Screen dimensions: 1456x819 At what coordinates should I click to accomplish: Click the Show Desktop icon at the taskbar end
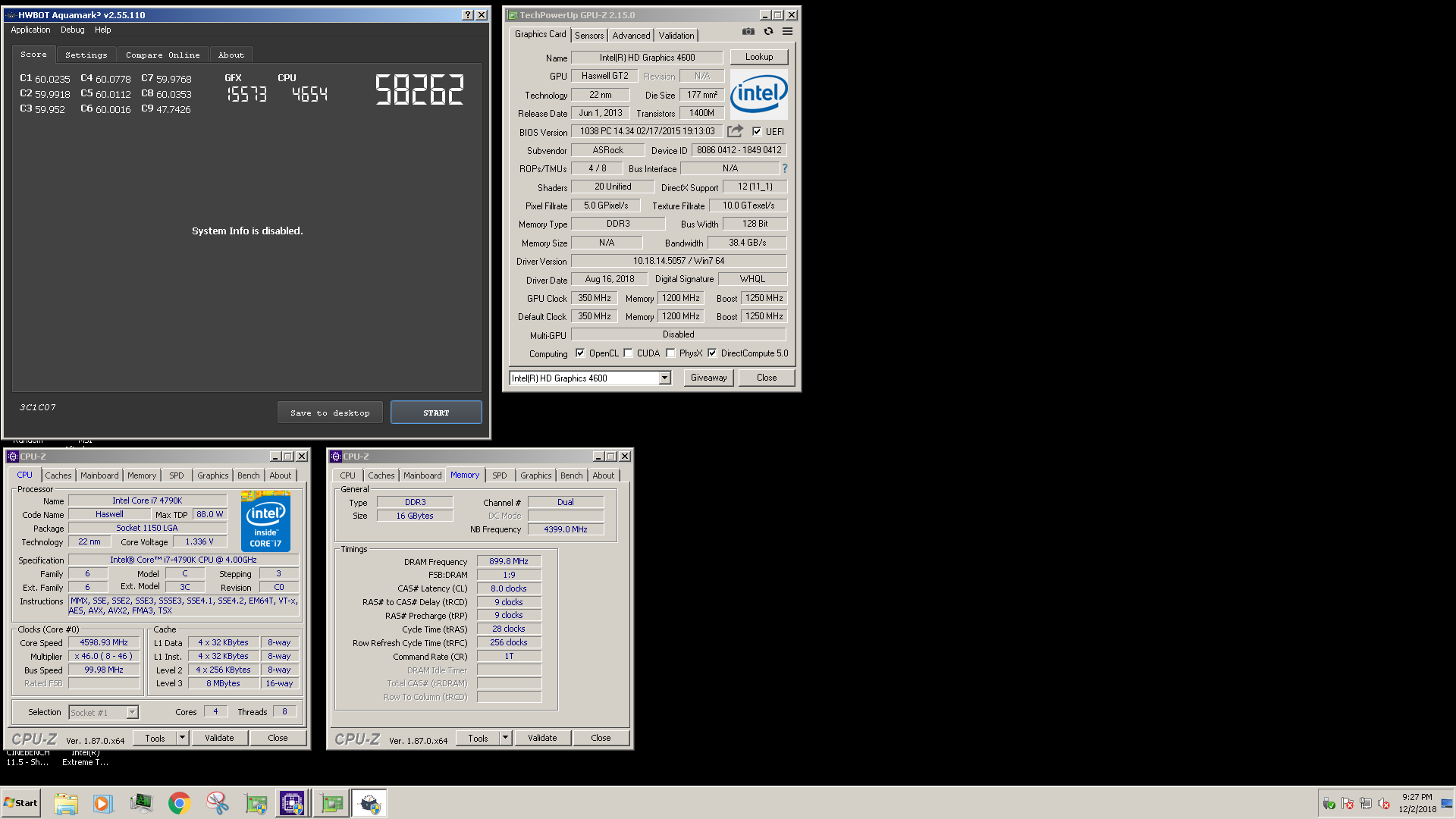point(1447,803)
